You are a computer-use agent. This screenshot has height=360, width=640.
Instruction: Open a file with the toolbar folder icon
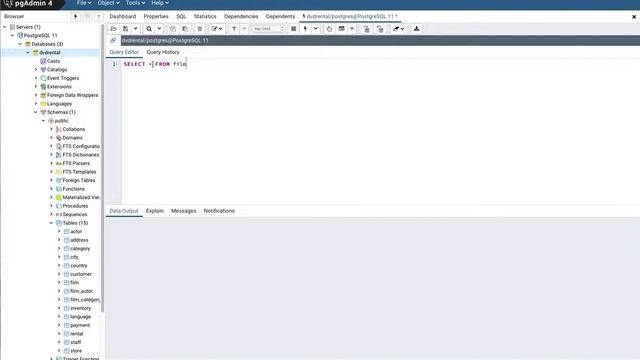point(113,29)
